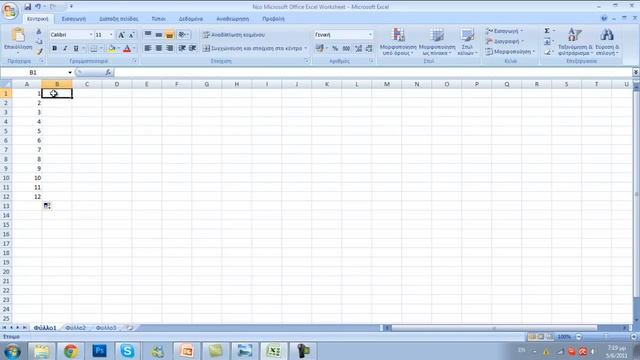
Task: Open Page Layout (Διάταξη σελίδας) tab
Action: click(118, 19)
